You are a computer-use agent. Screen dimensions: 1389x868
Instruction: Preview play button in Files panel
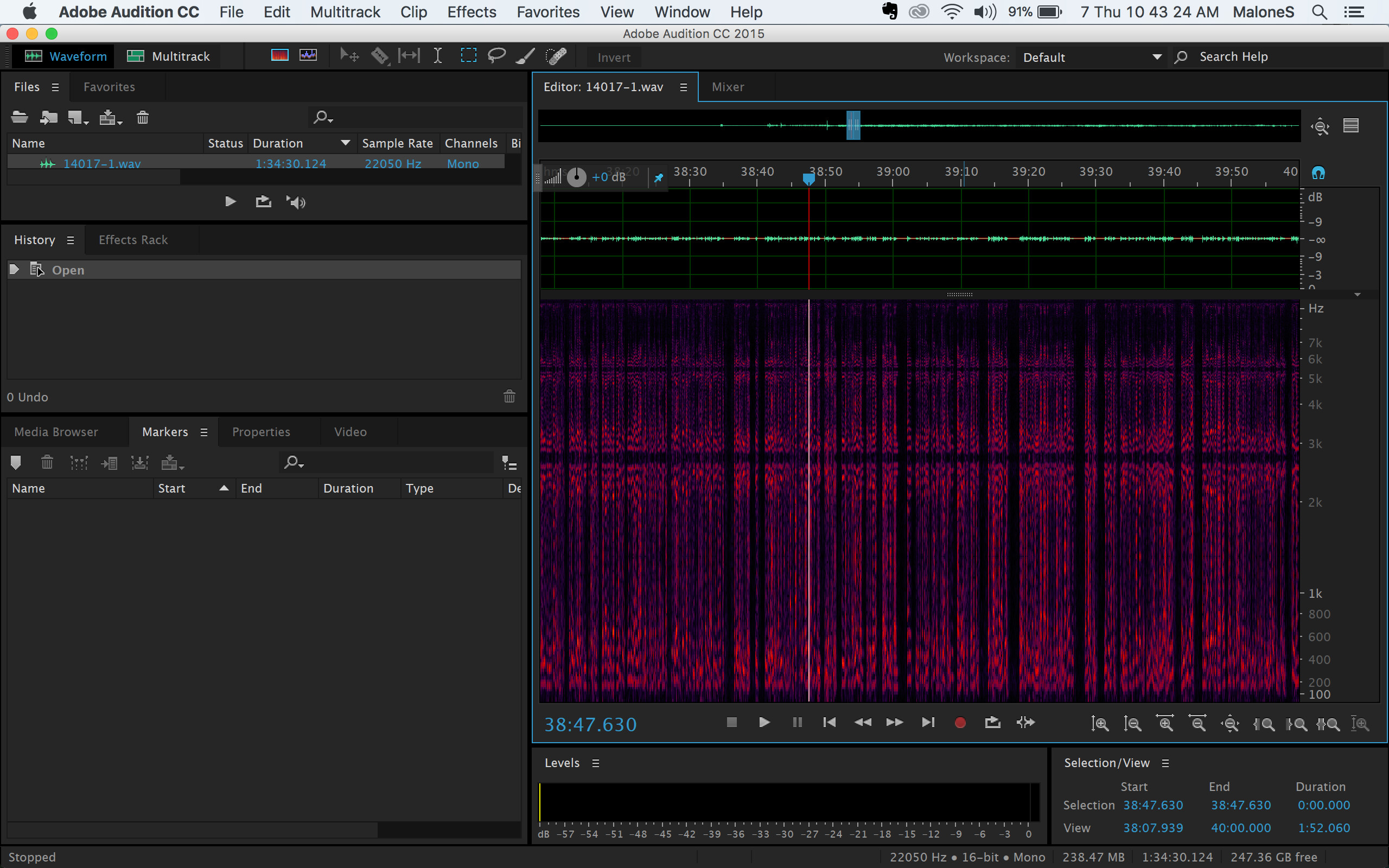230,201
